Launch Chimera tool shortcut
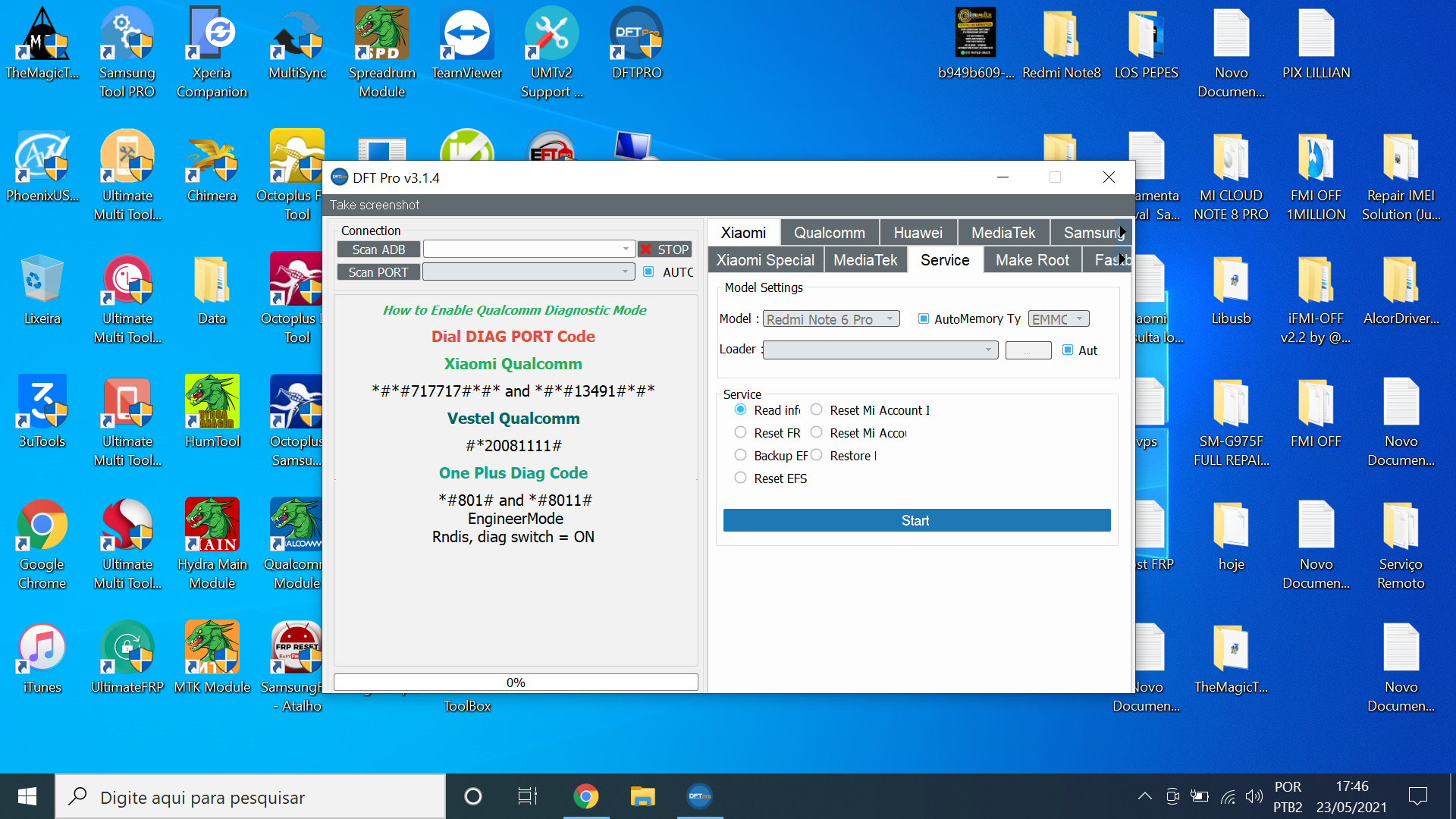 coord(212,167)
